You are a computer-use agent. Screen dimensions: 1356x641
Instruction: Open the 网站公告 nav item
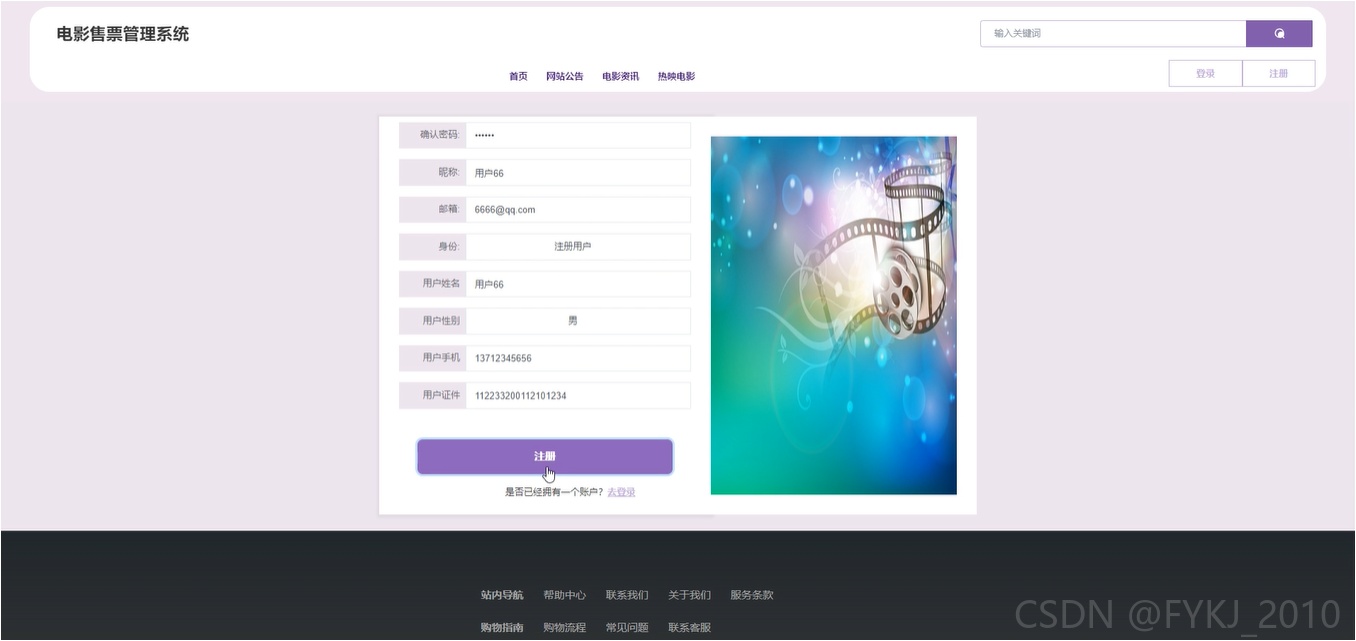point(565,77)
